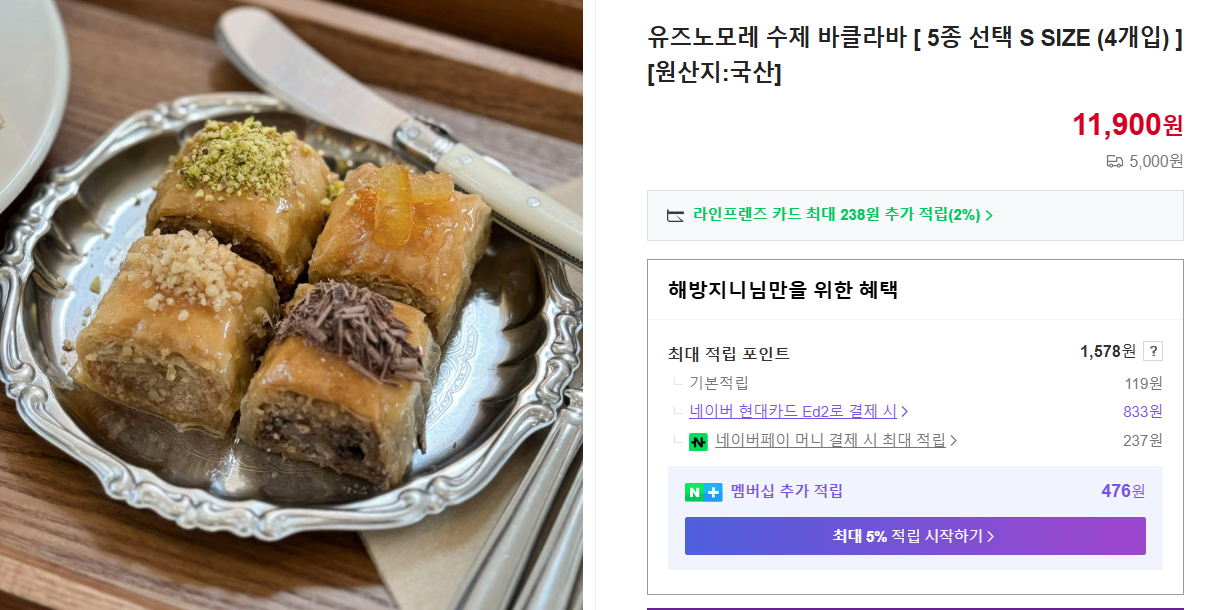Follow the 네이버페이 머니 결제 시 최대 적립 link
1207x610 pixels.
click(x=830, y=441)
